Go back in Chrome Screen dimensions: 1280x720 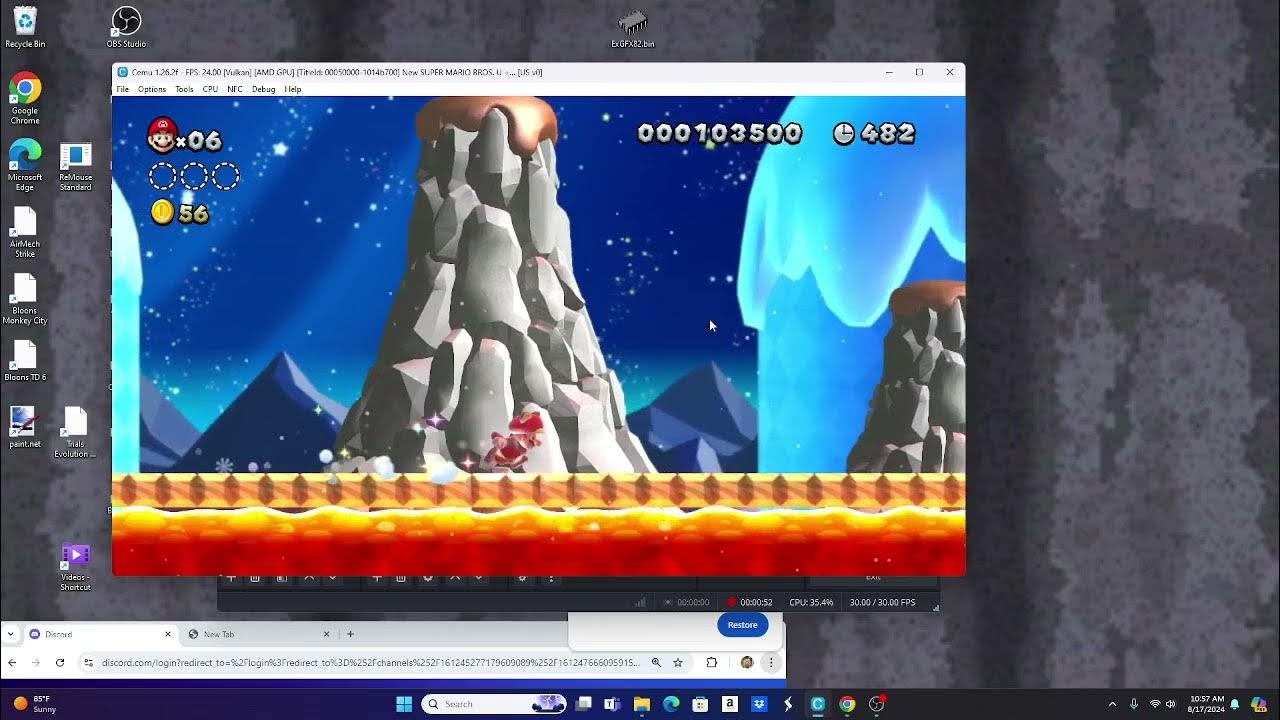point(12,662)
